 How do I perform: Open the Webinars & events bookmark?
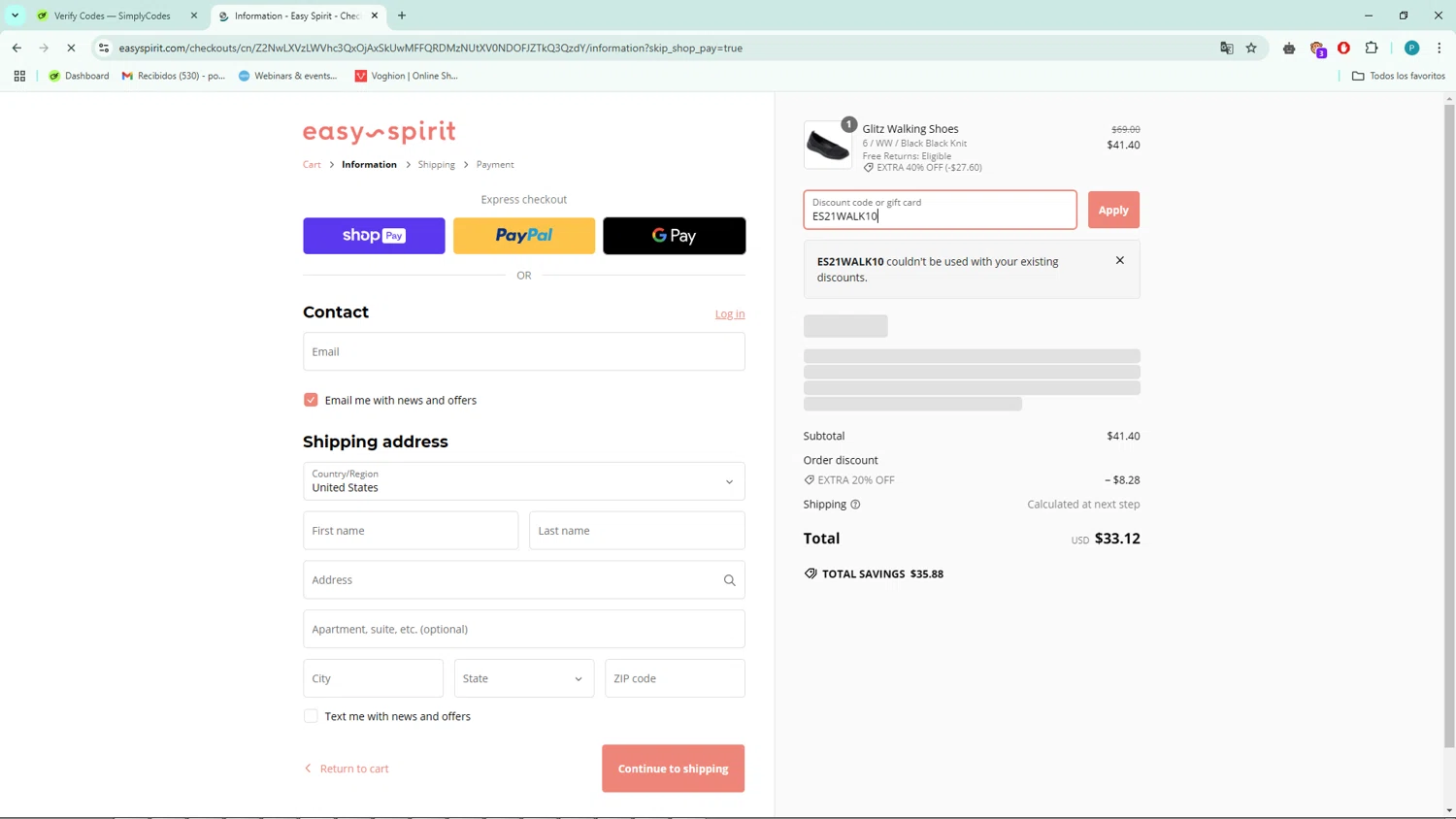click(x=287, y=76)
